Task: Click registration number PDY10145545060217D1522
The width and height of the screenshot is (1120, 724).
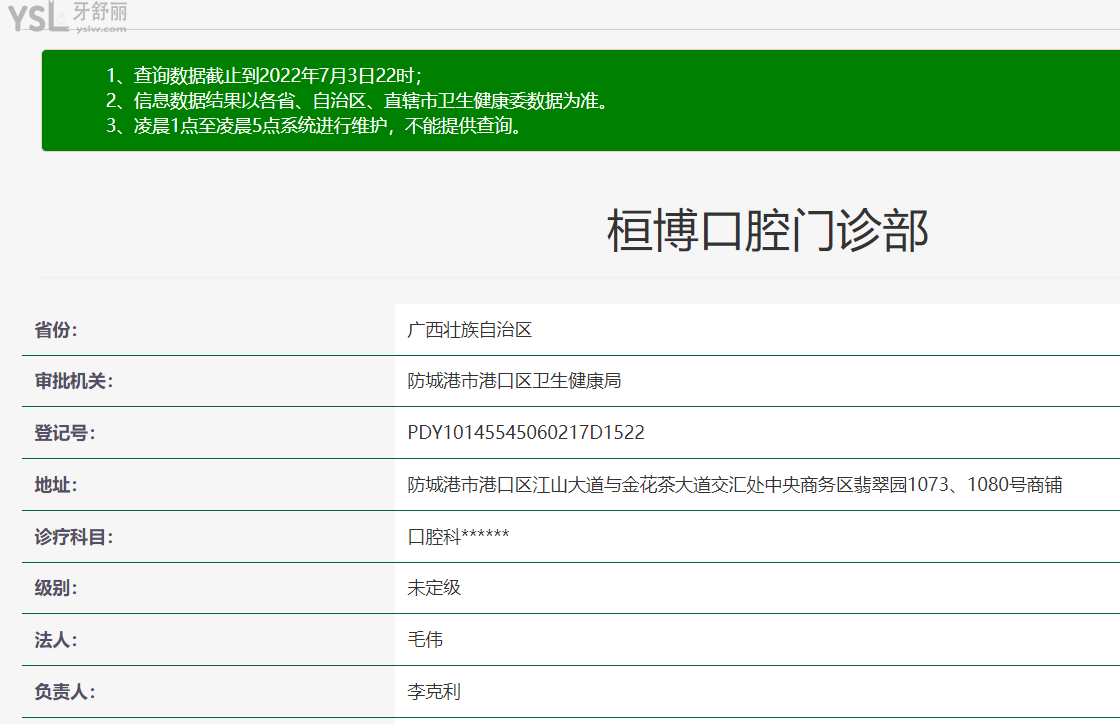Action: [526, 433]
